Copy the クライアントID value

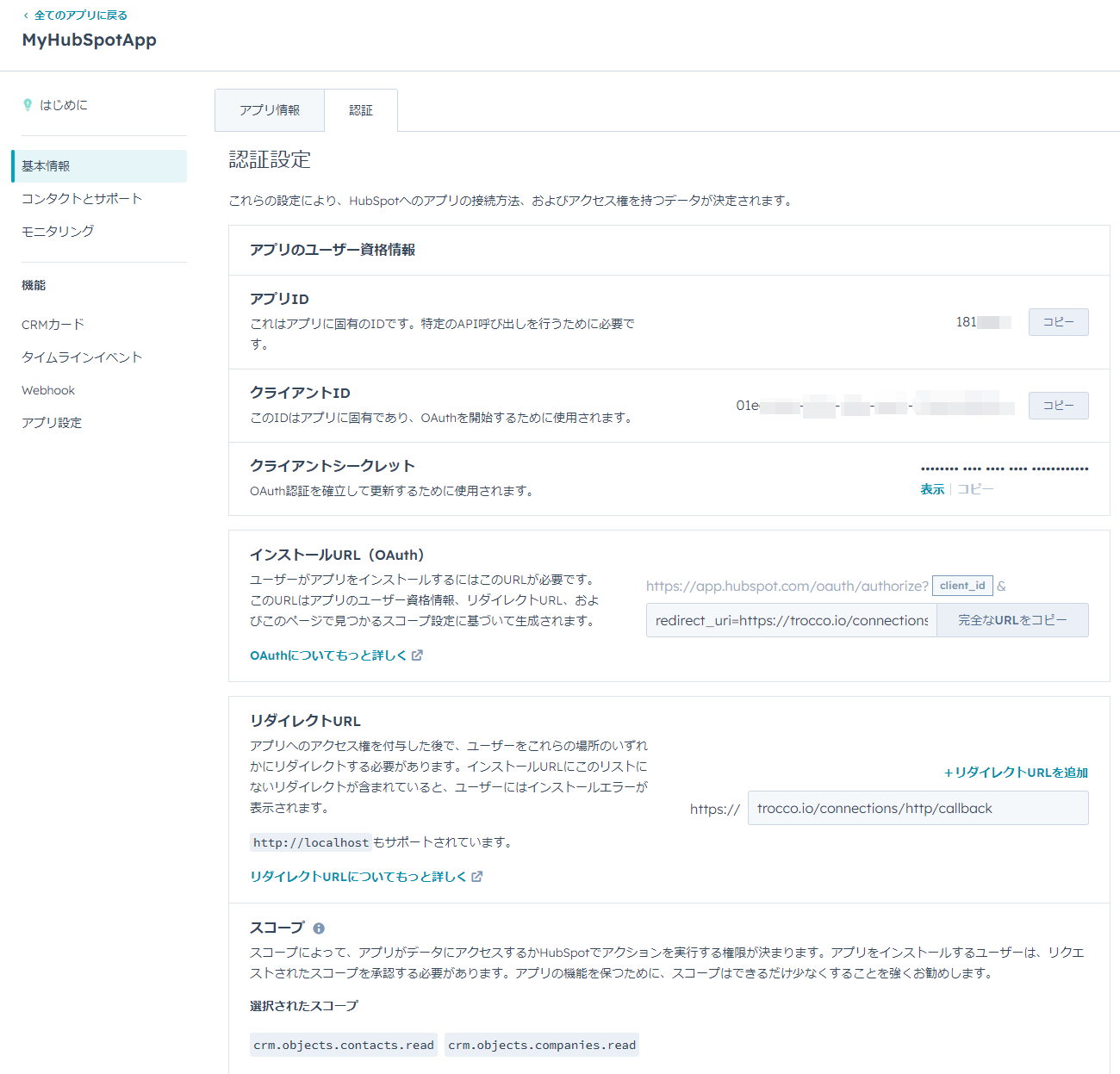pyautogui.click(x=1058, y=406)
